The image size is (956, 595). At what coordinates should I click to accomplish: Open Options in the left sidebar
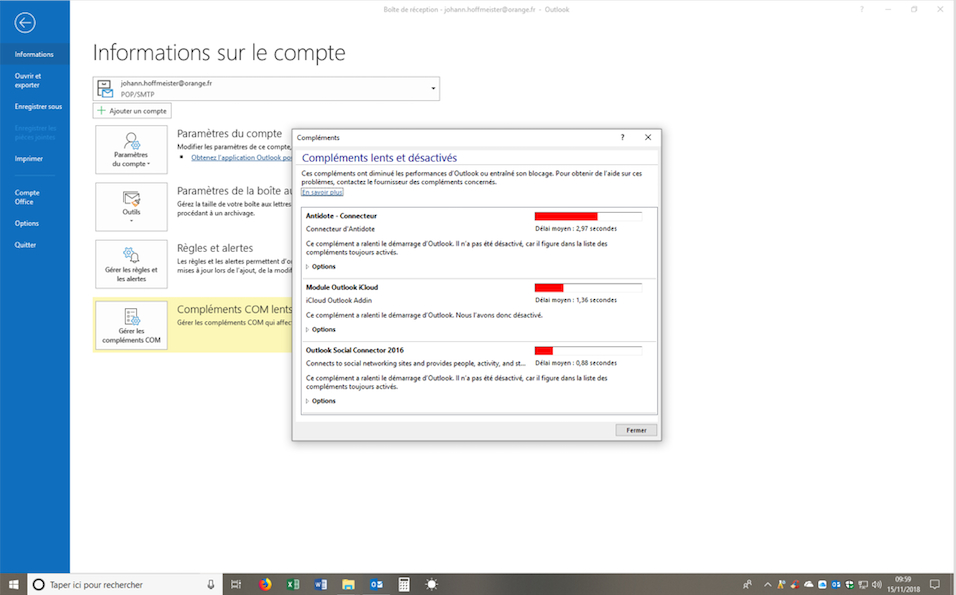(x=27, y=223)
